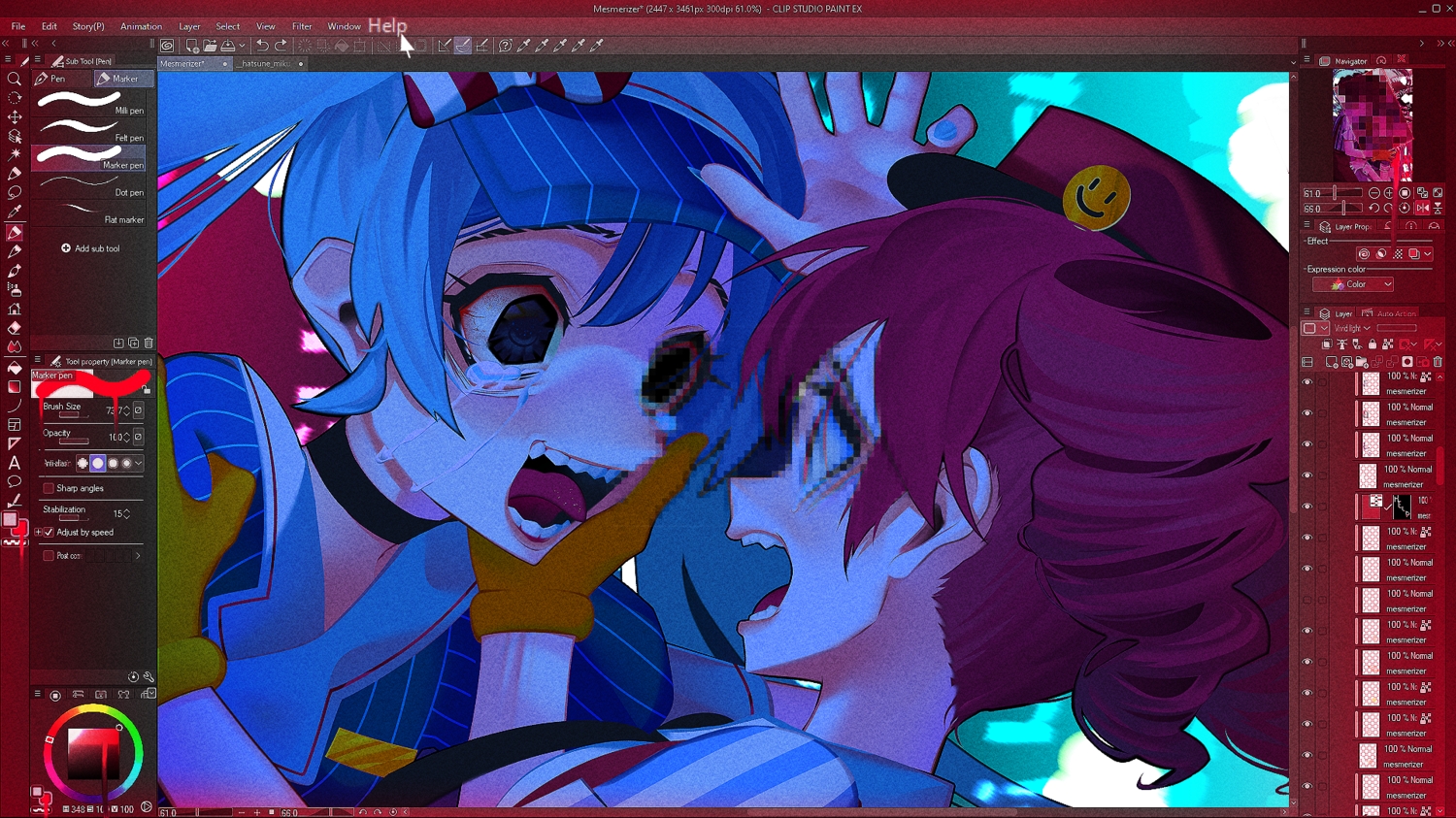Viewport: 1456px width, 818px height.
Task: Click the Redo arrow in command bar
Action: (281, 46)
